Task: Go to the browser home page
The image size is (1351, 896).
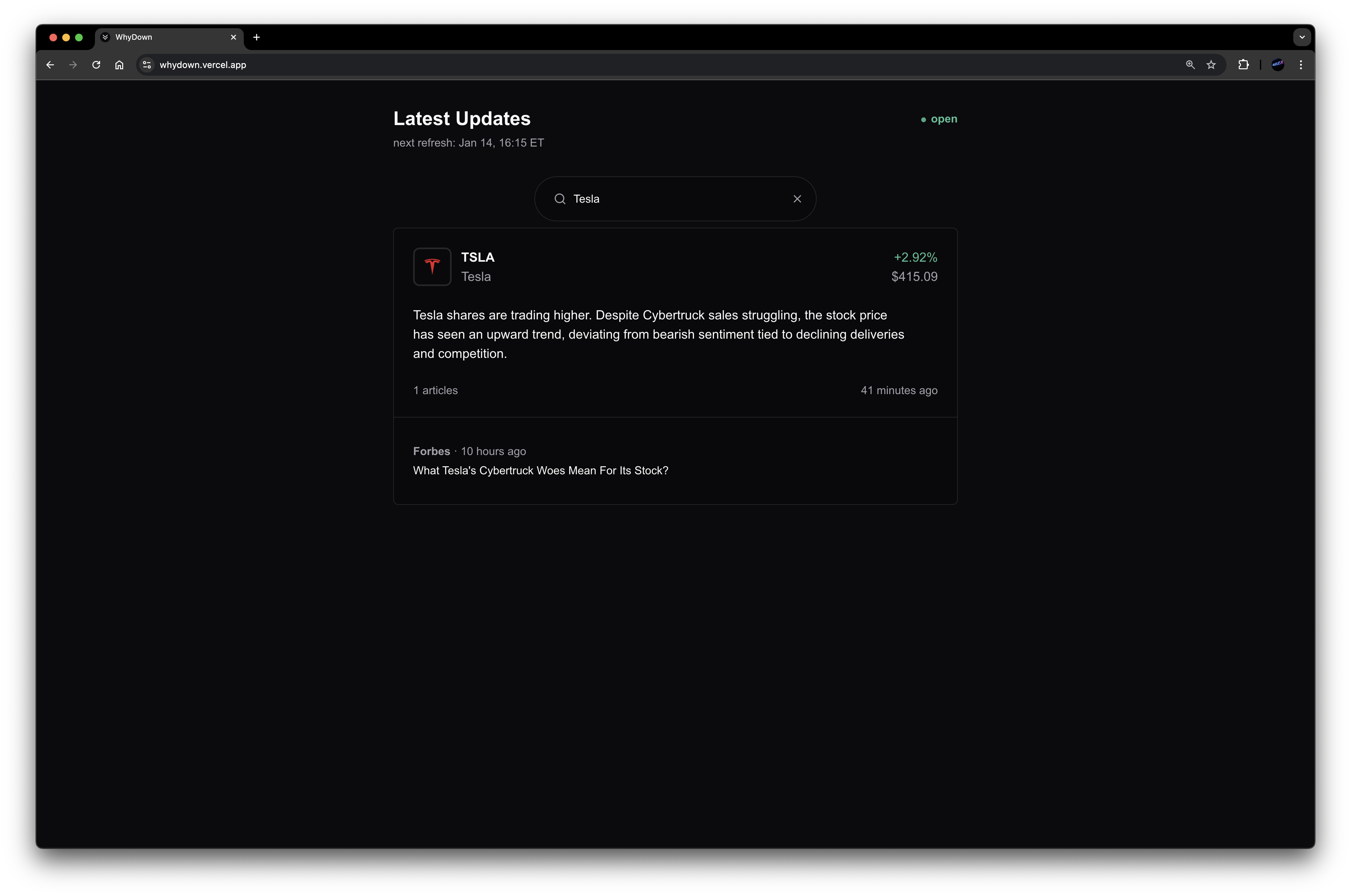Action: click(x=119, y=65)
